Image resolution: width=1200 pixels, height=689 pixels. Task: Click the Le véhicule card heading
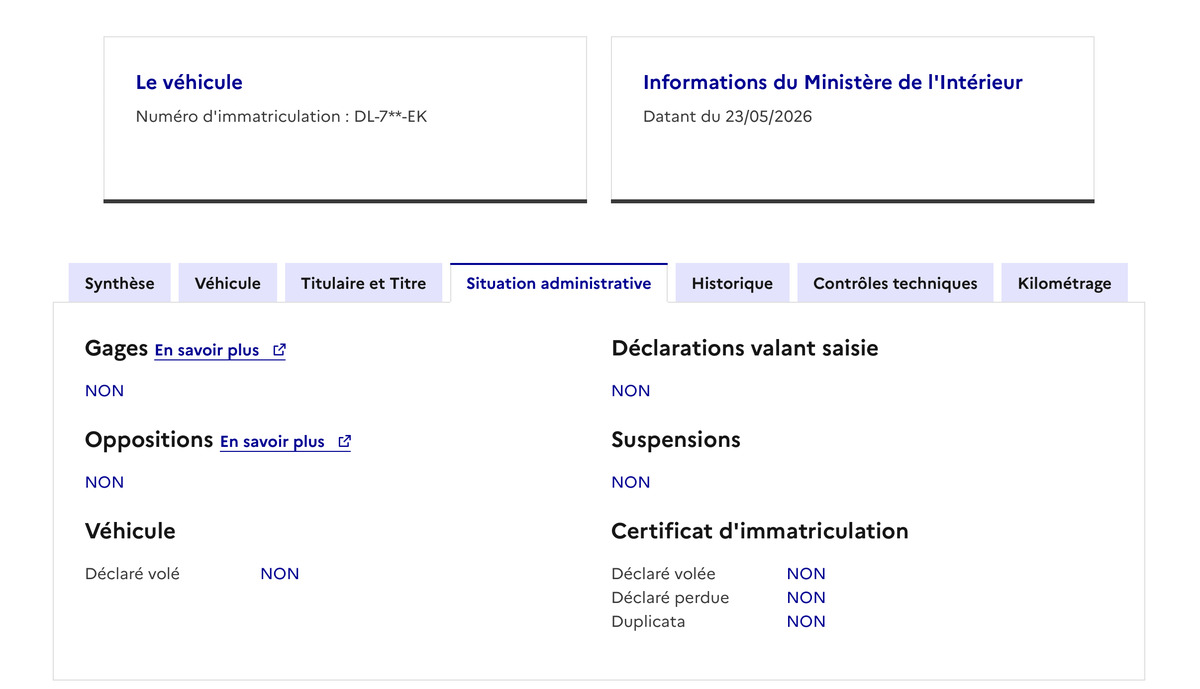pyautogui.click(x=189, y=82)
